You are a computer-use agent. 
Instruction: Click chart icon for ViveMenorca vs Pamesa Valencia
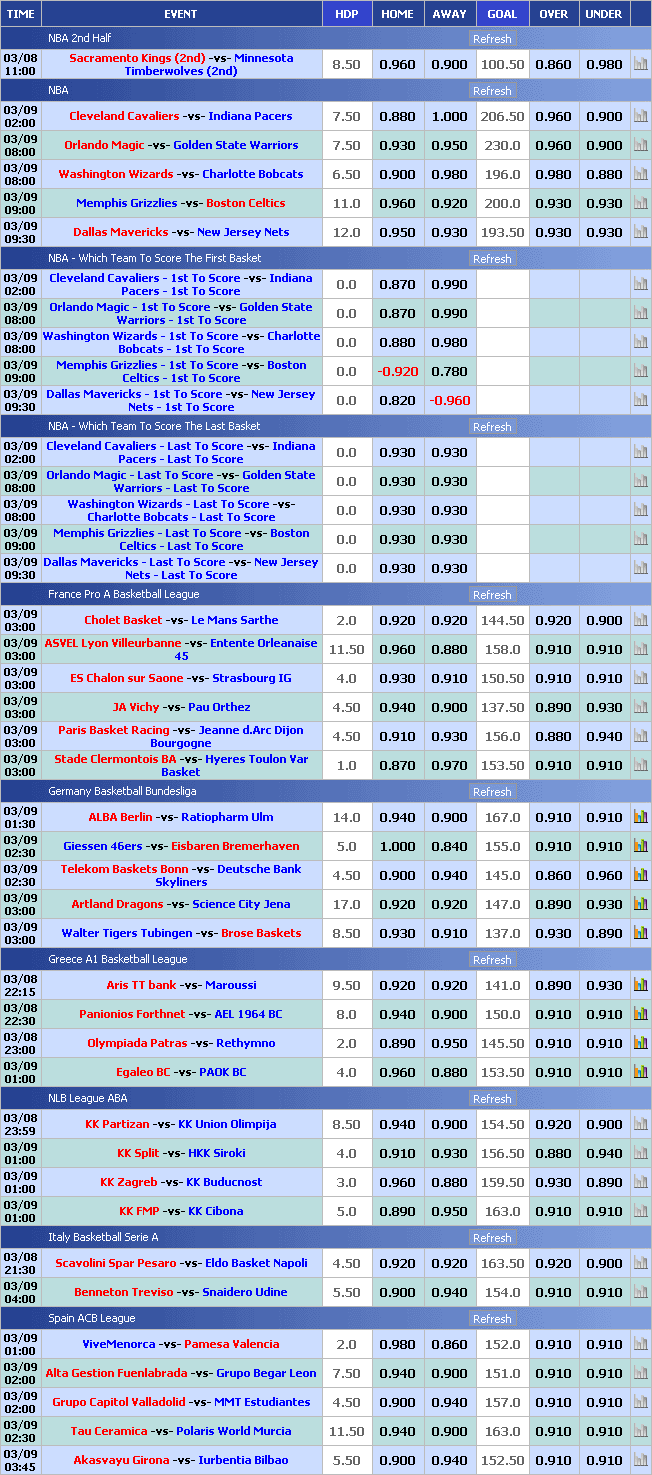click(641, 1344)
